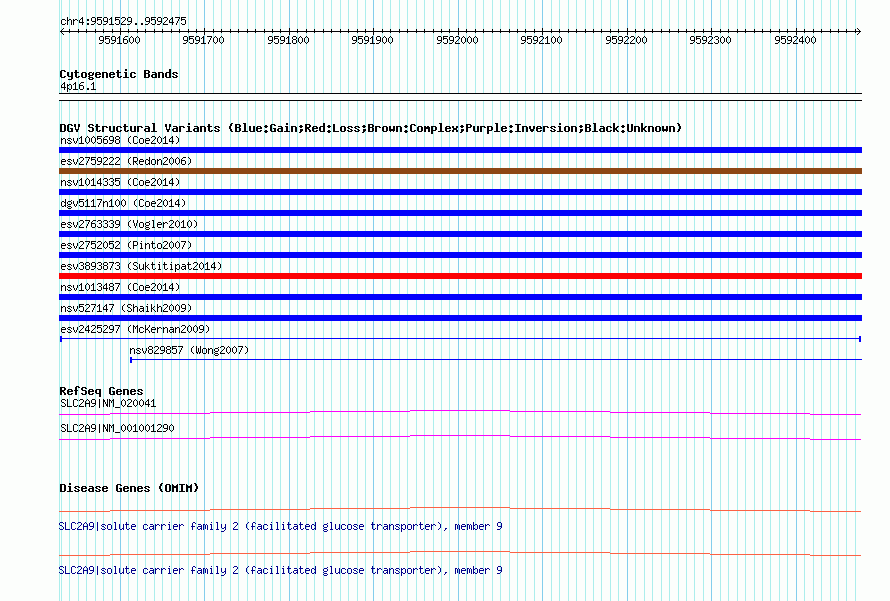Open the first SLC2A9 solute carrier OMIM link
The image size is (890, 601).
(x=280, y=527)
